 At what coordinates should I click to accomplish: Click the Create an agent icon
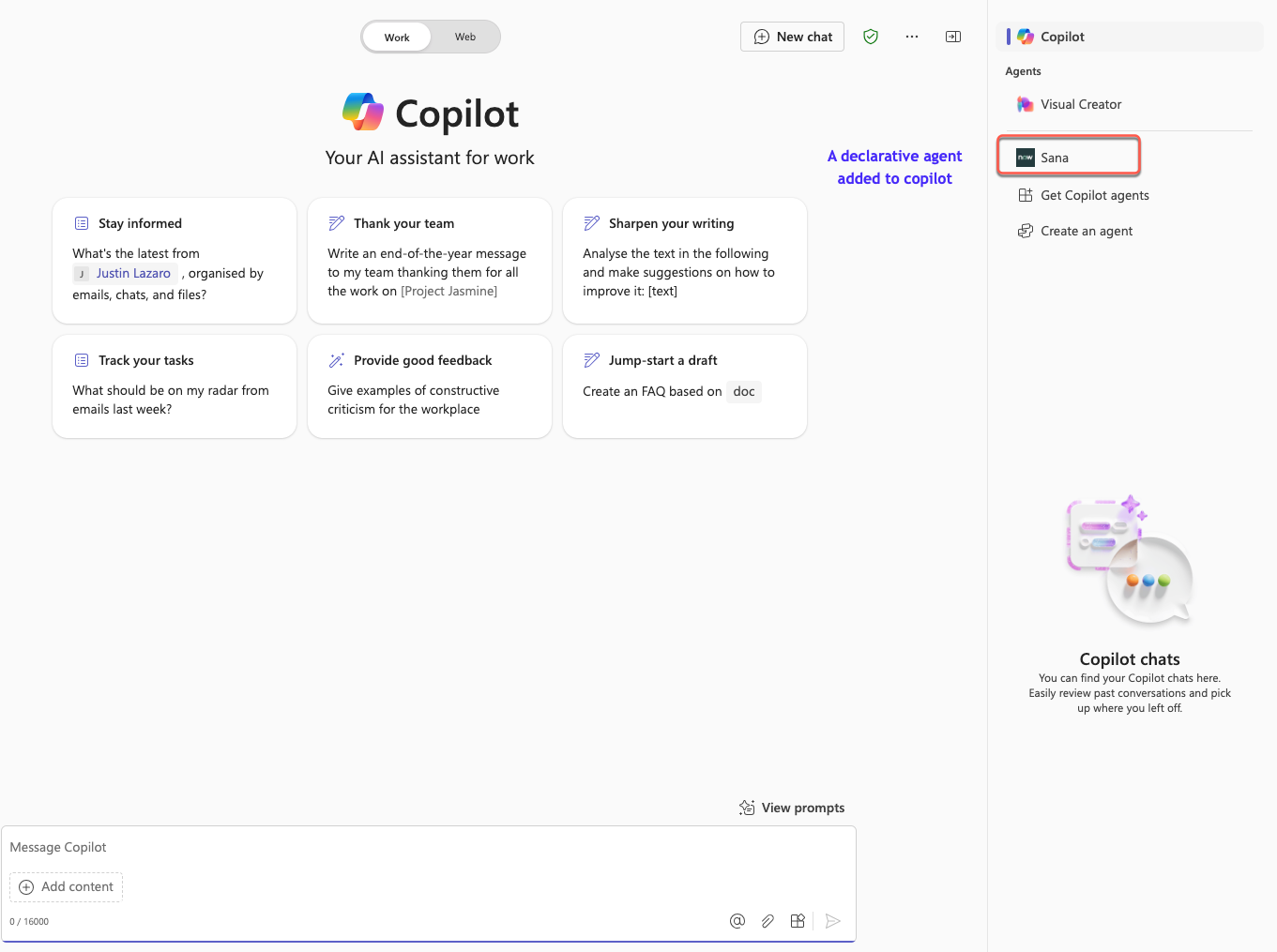[x=1026, y=231]
